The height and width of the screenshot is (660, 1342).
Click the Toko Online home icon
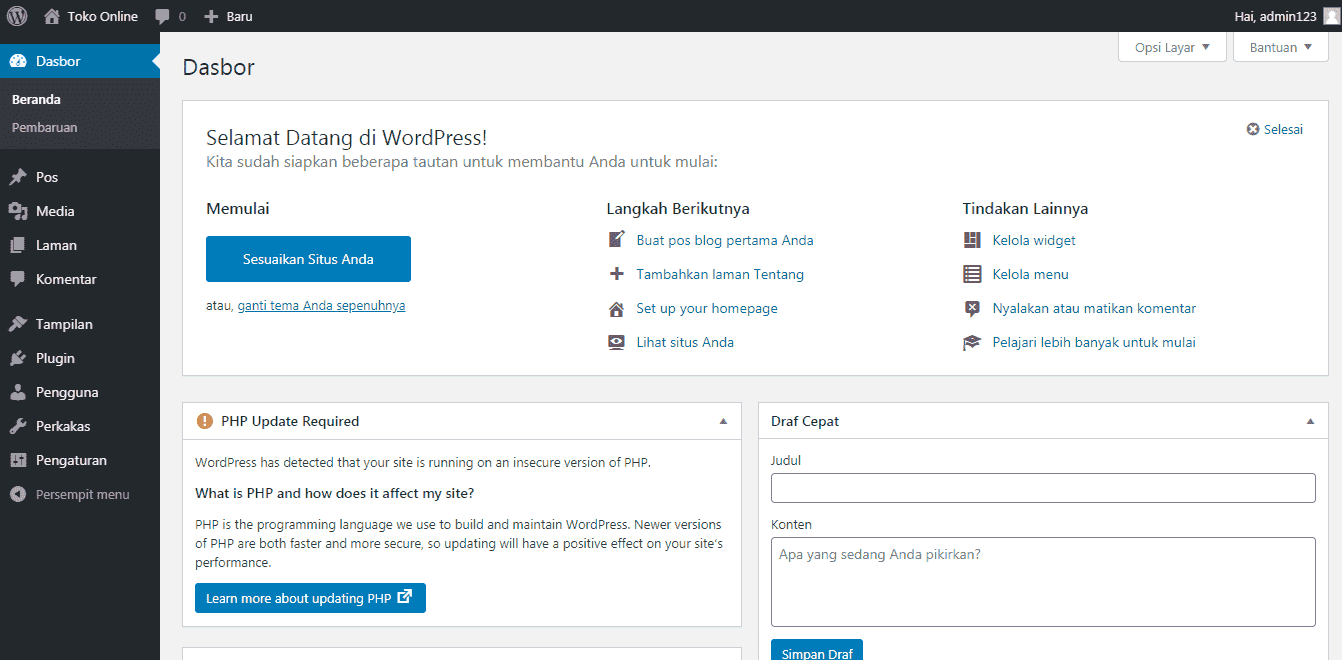pos(53,17)
